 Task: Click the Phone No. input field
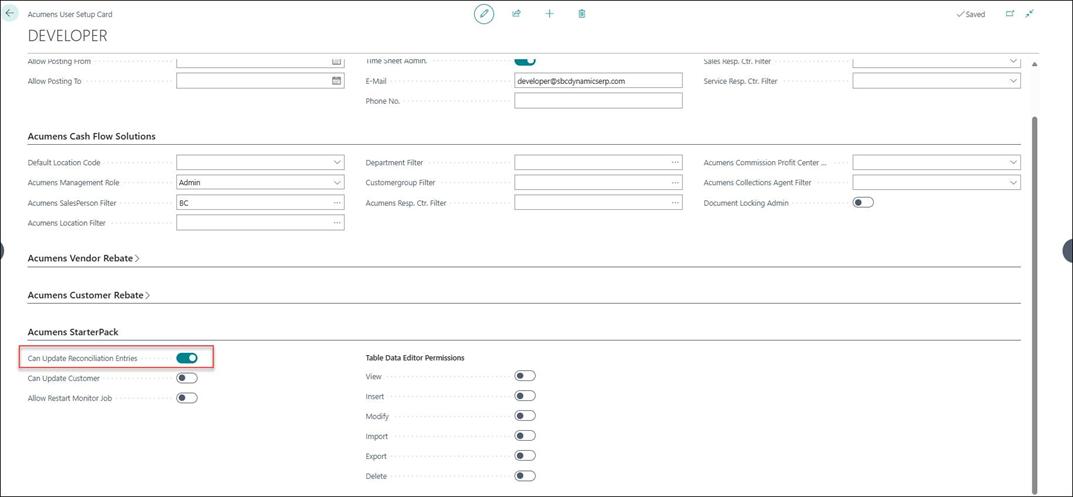[x=598, y=101]
